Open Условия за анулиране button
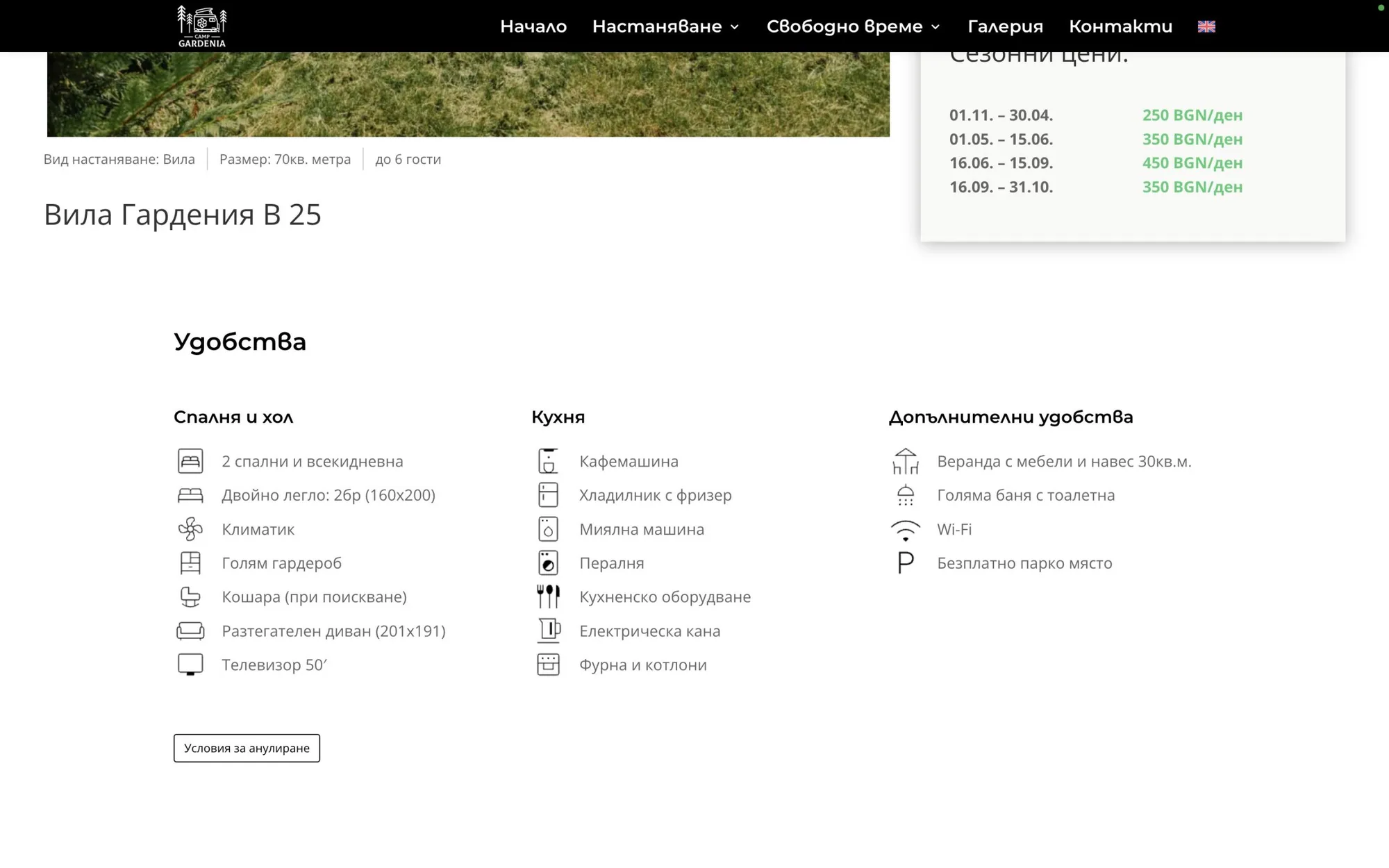1389x868 pixels. (x=247, y=748)
